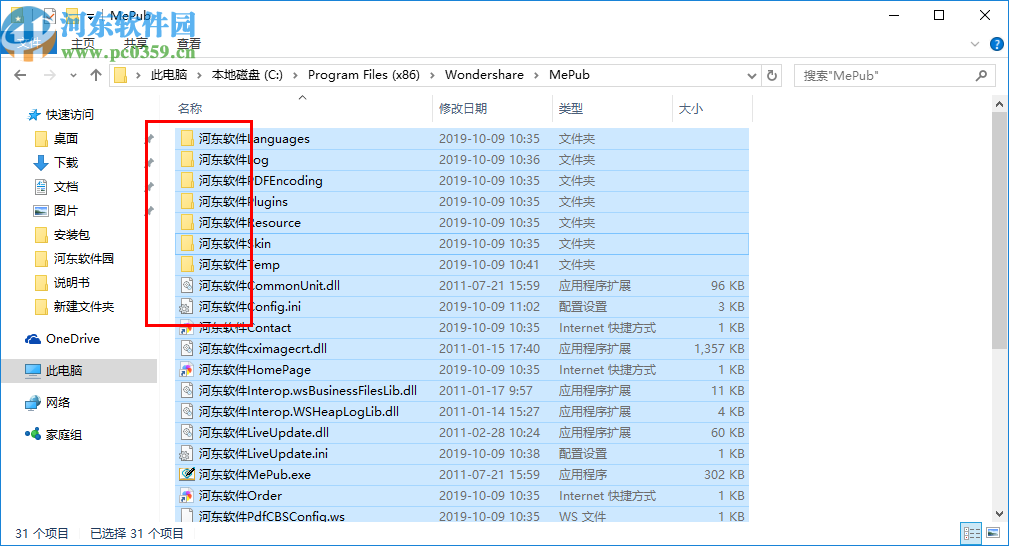Screen dimensions: 1009x546
Task: Select 河东软件Interop.wsBusinessFilesLib.dll file
Action: point(461,391)
